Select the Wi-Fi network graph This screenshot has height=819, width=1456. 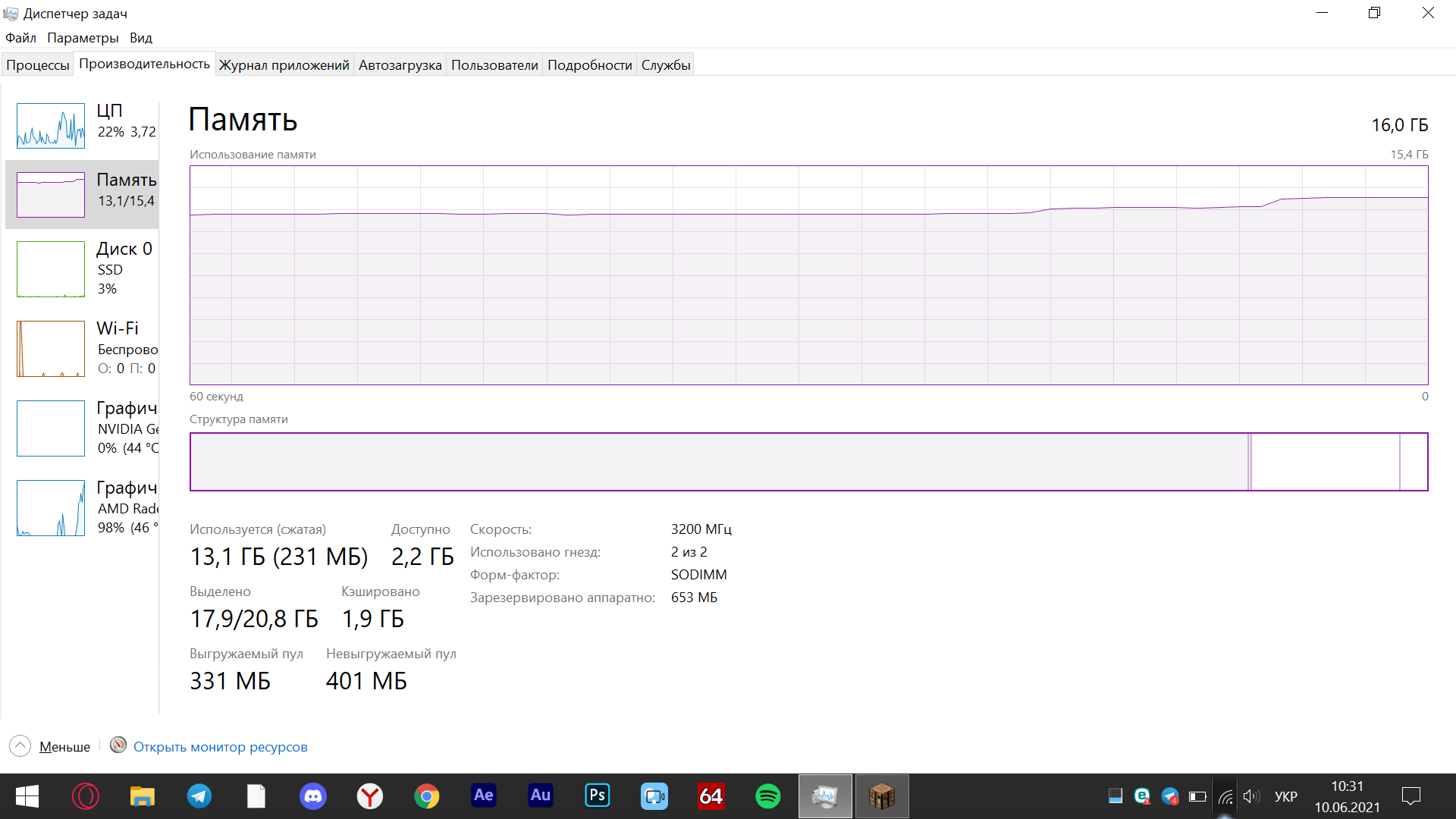coord(51,349)
